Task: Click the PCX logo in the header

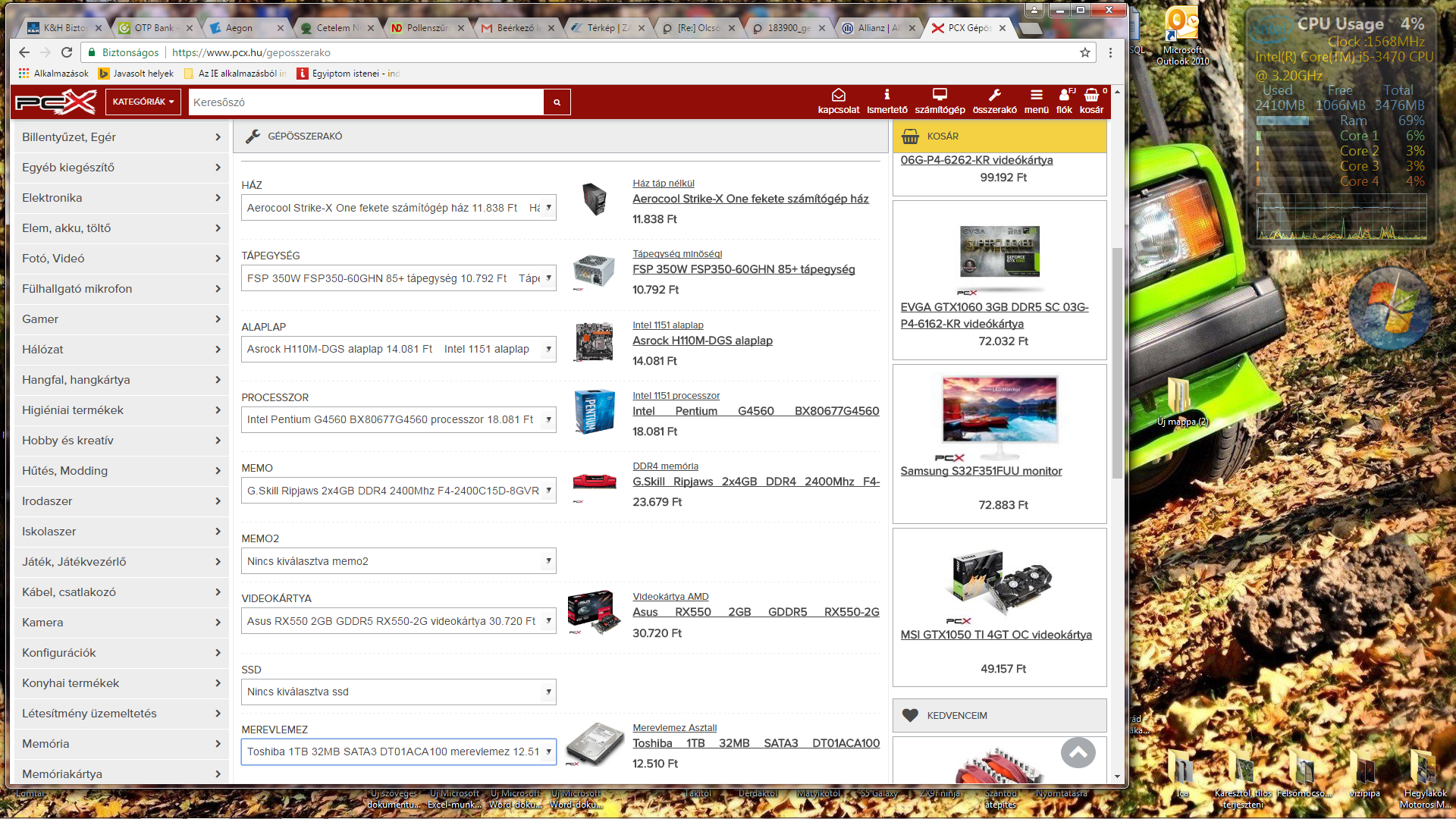Action: click(x=56, y=102)
